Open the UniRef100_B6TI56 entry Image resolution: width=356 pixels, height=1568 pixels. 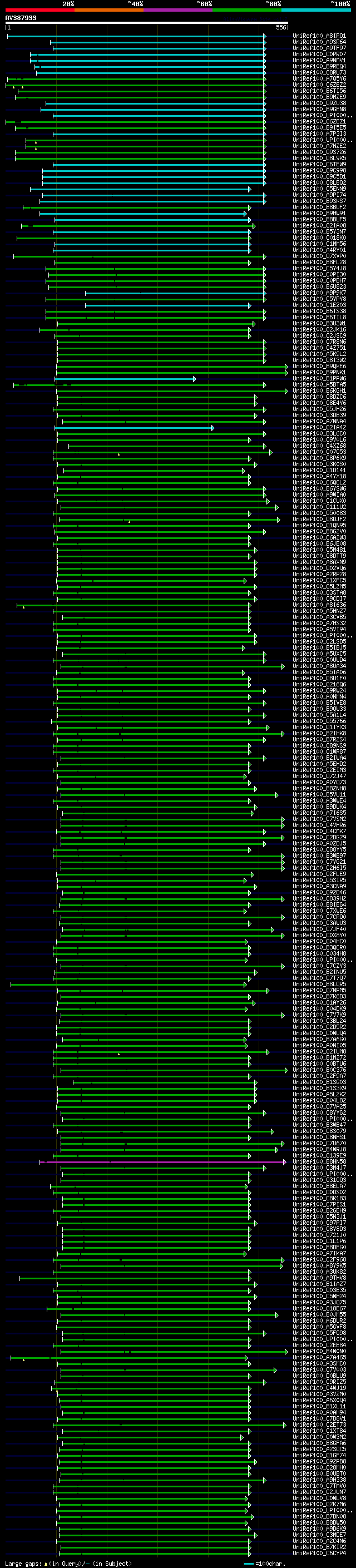click(x=319, y=91)
